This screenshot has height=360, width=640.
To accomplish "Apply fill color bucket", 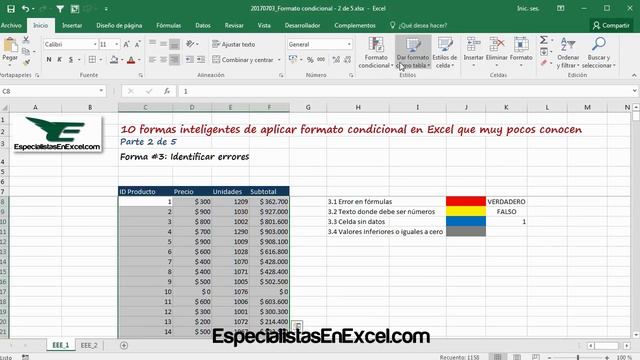I will (x=114, y=60).
